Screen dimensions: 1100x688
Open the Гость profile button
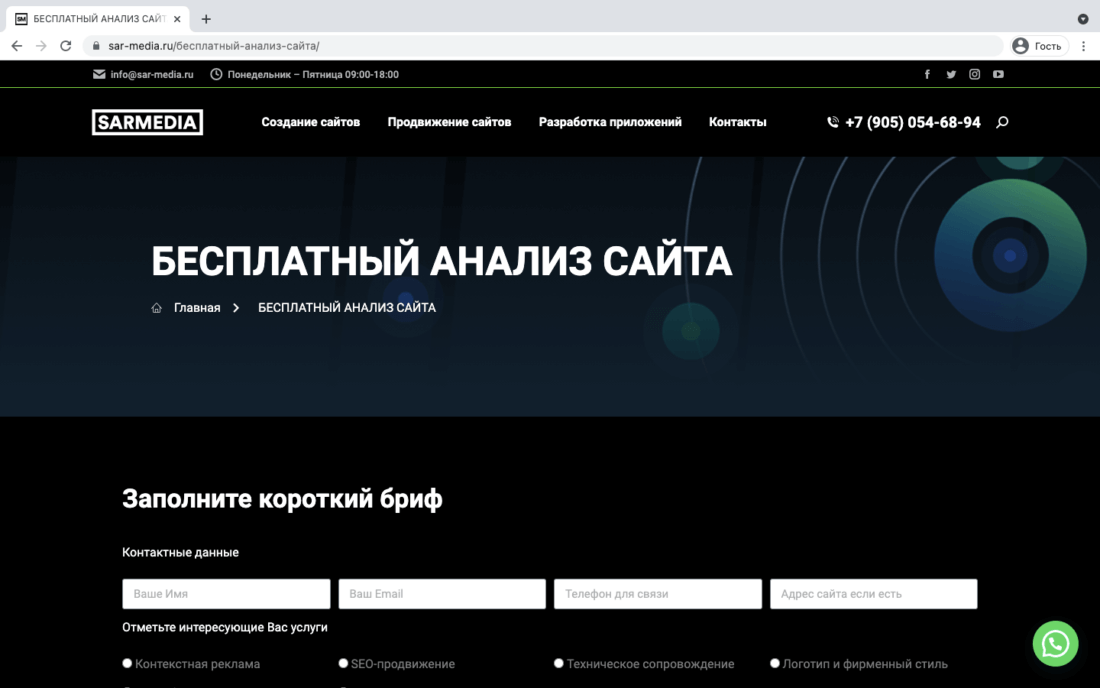pyautogui.click(x=1039, y=46)
